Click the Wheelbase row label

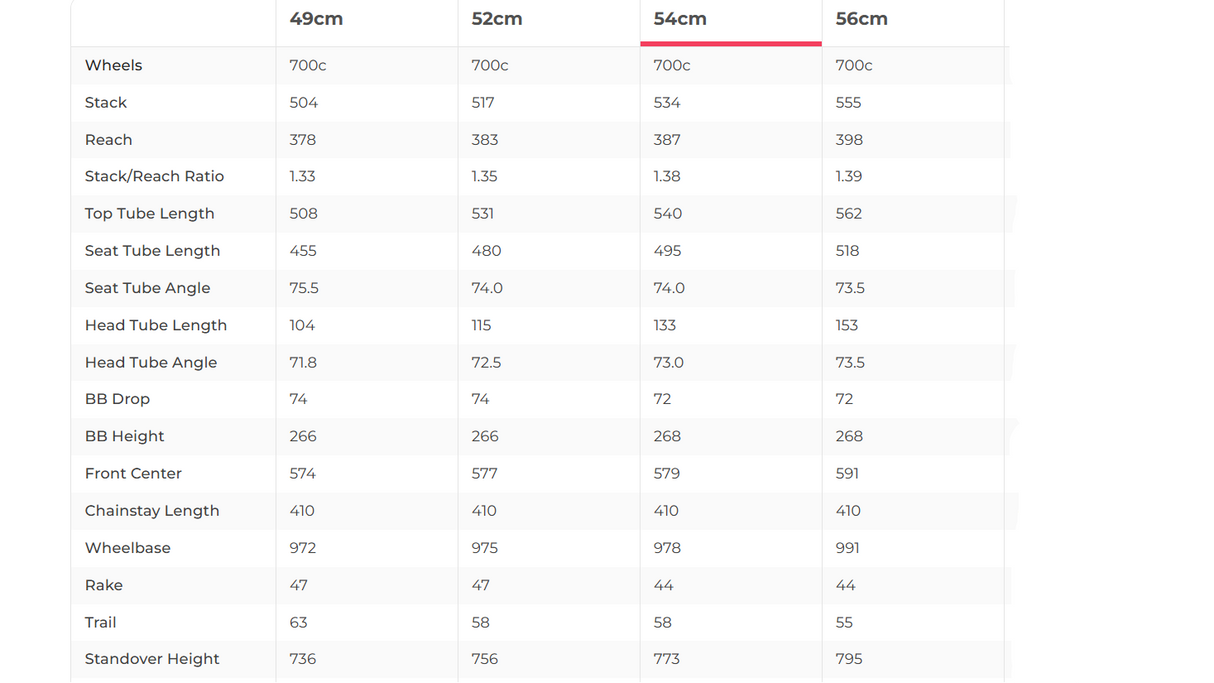(x=127, y=548)
